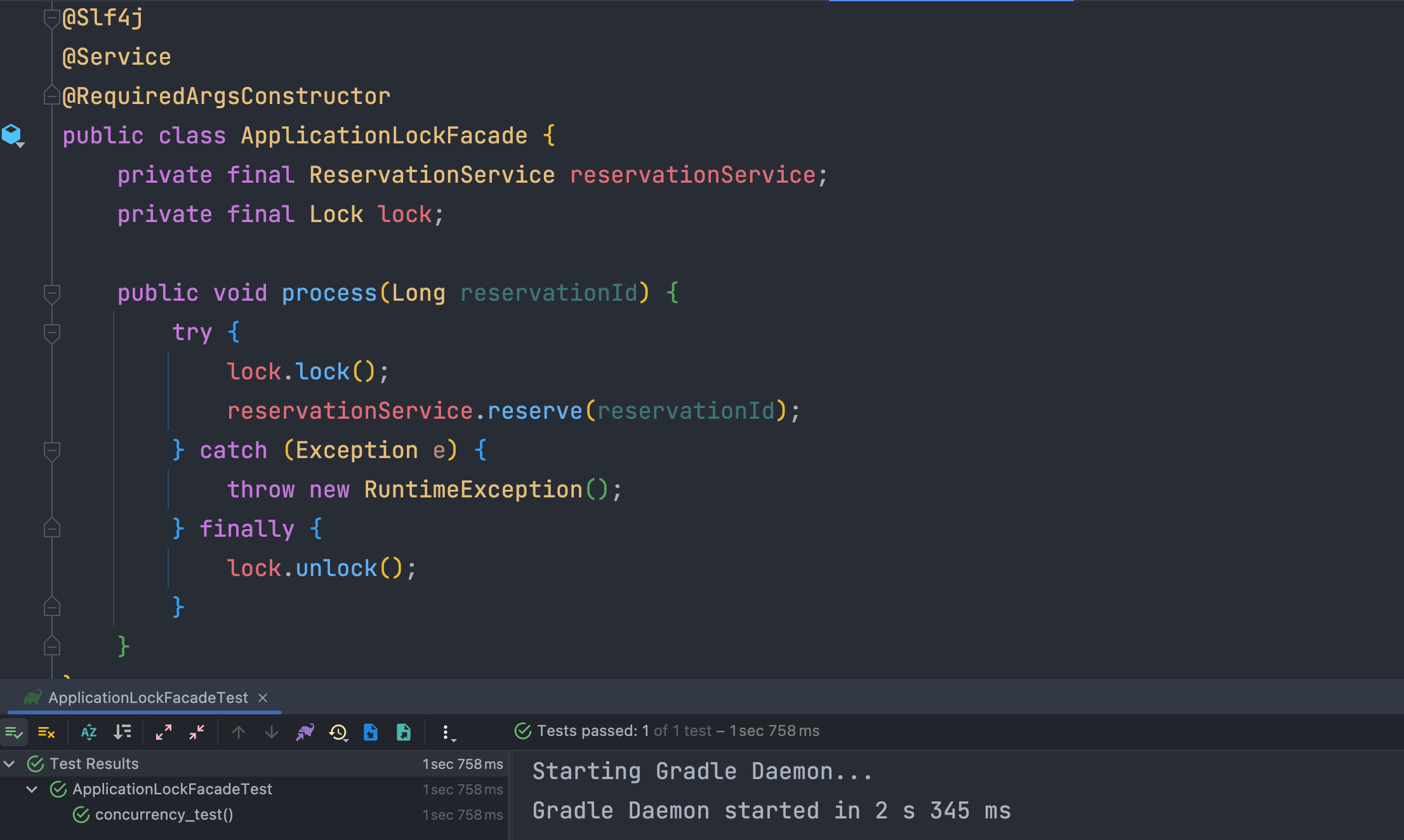The image size is (1404, 840).
Task: Select the concurrency_test() result
Action: point(164,815)
